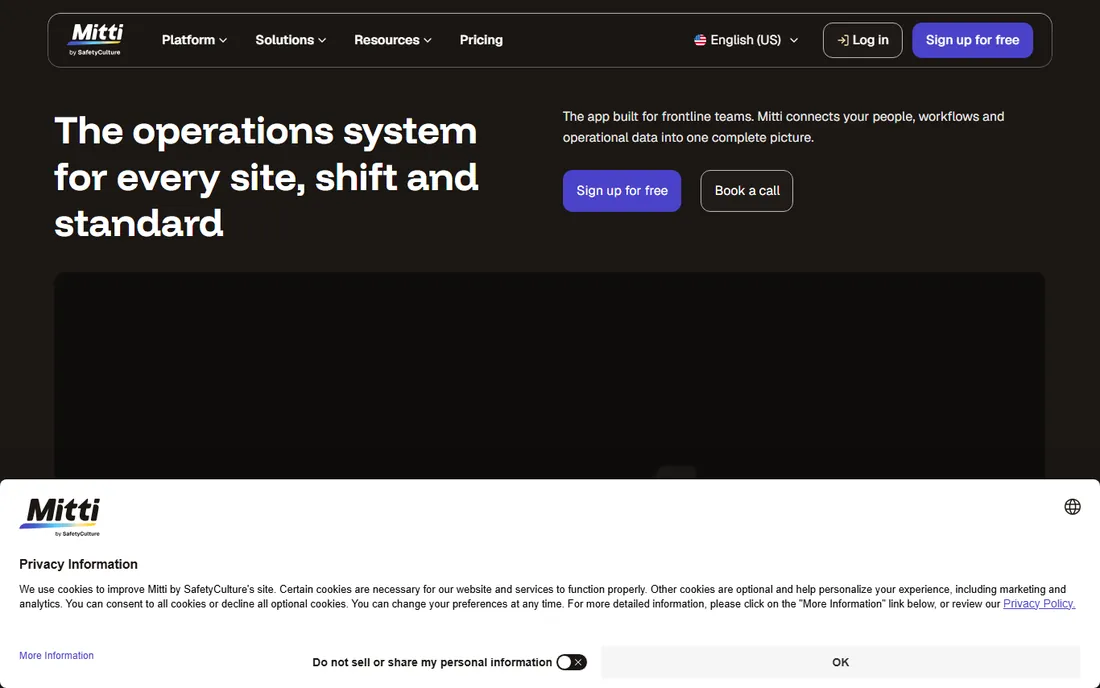Click the "Do not sell or share my personal information" label

click(x=432, y=662)
